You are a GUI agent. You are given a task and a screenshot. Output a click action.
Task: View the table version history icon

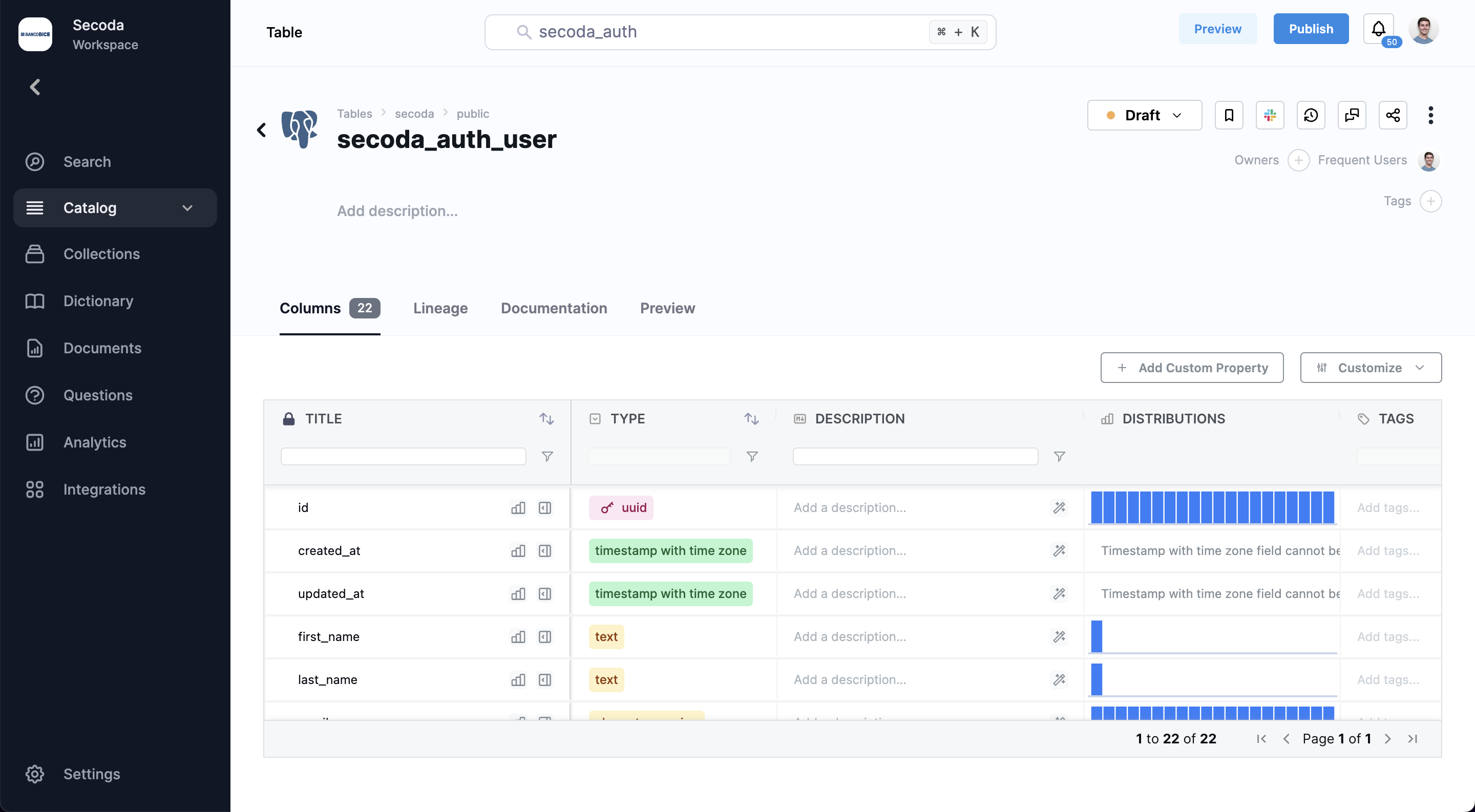(1311, 115)
